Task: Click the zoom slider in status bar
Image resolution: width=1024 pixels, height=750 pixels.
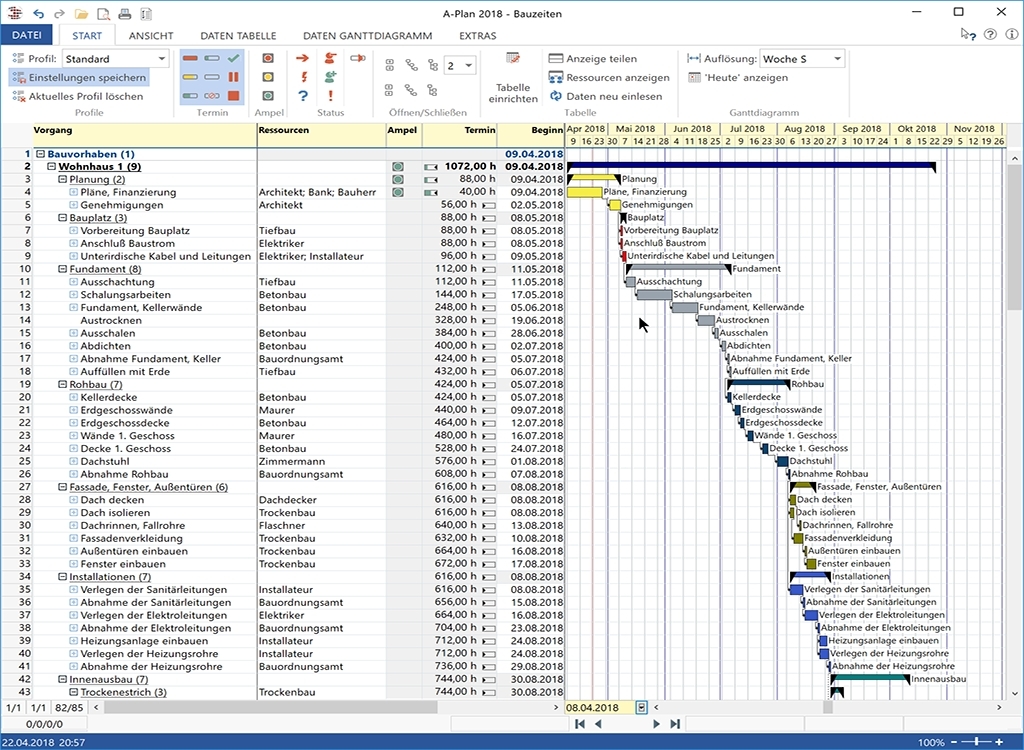Action: (x=978, y=742)
